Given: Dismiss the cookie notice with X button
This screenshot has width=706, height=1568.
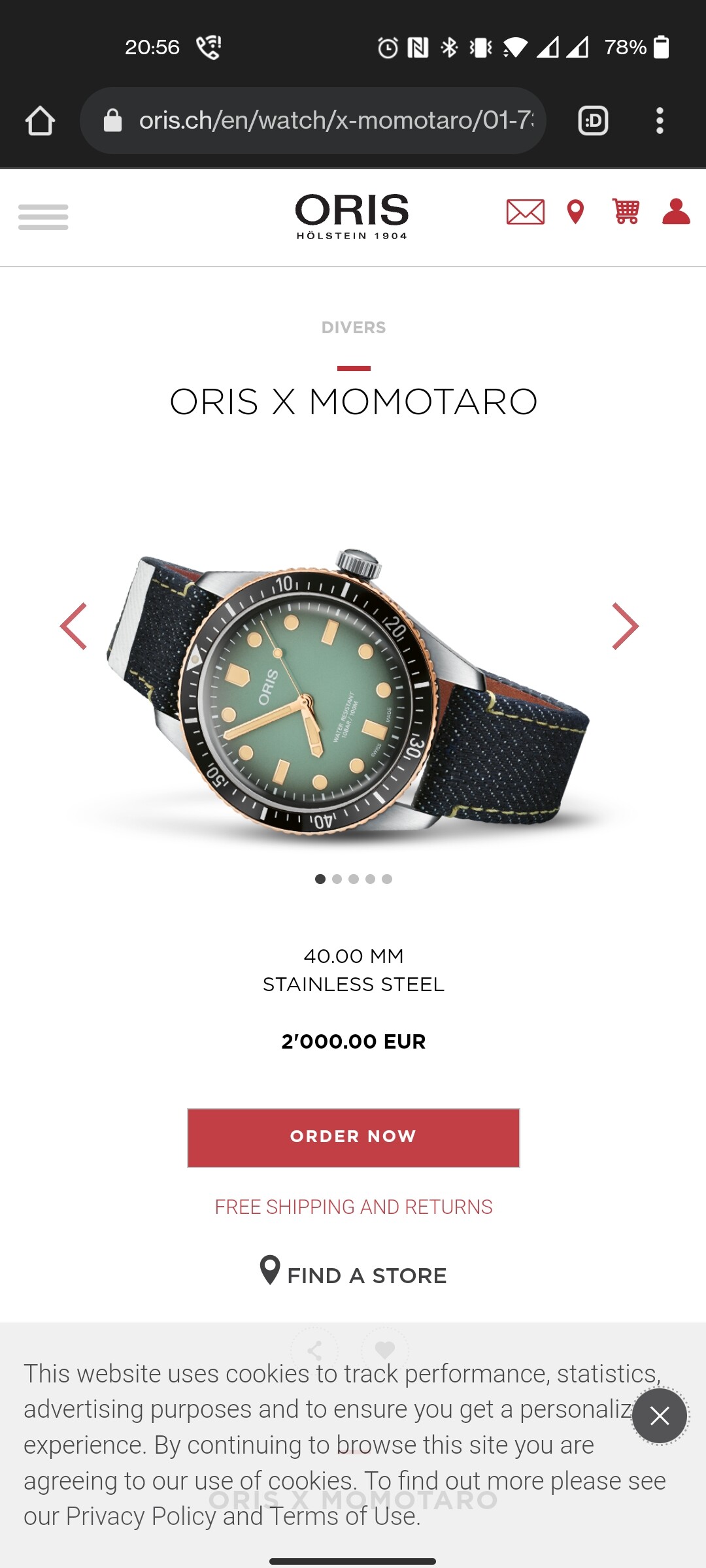Looking at the screenshot, I should click(660, 1416).
